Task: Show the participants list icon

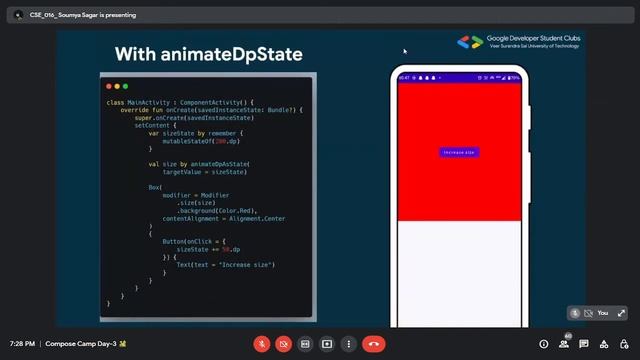Action: point(564,344)
